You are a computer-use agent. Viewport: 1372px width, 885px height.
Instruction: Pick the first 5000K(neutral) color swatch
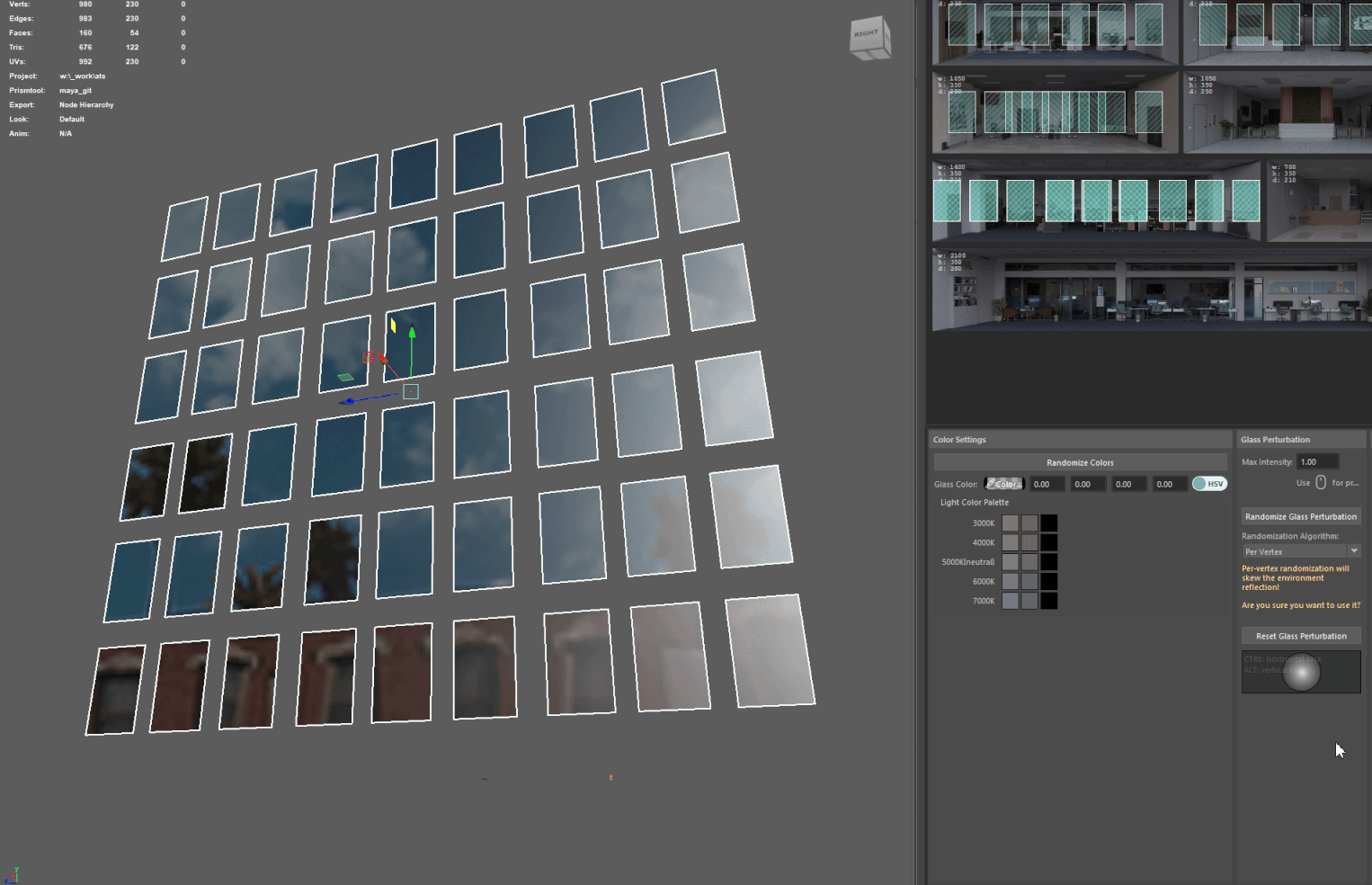click(x=1011, y=562)
